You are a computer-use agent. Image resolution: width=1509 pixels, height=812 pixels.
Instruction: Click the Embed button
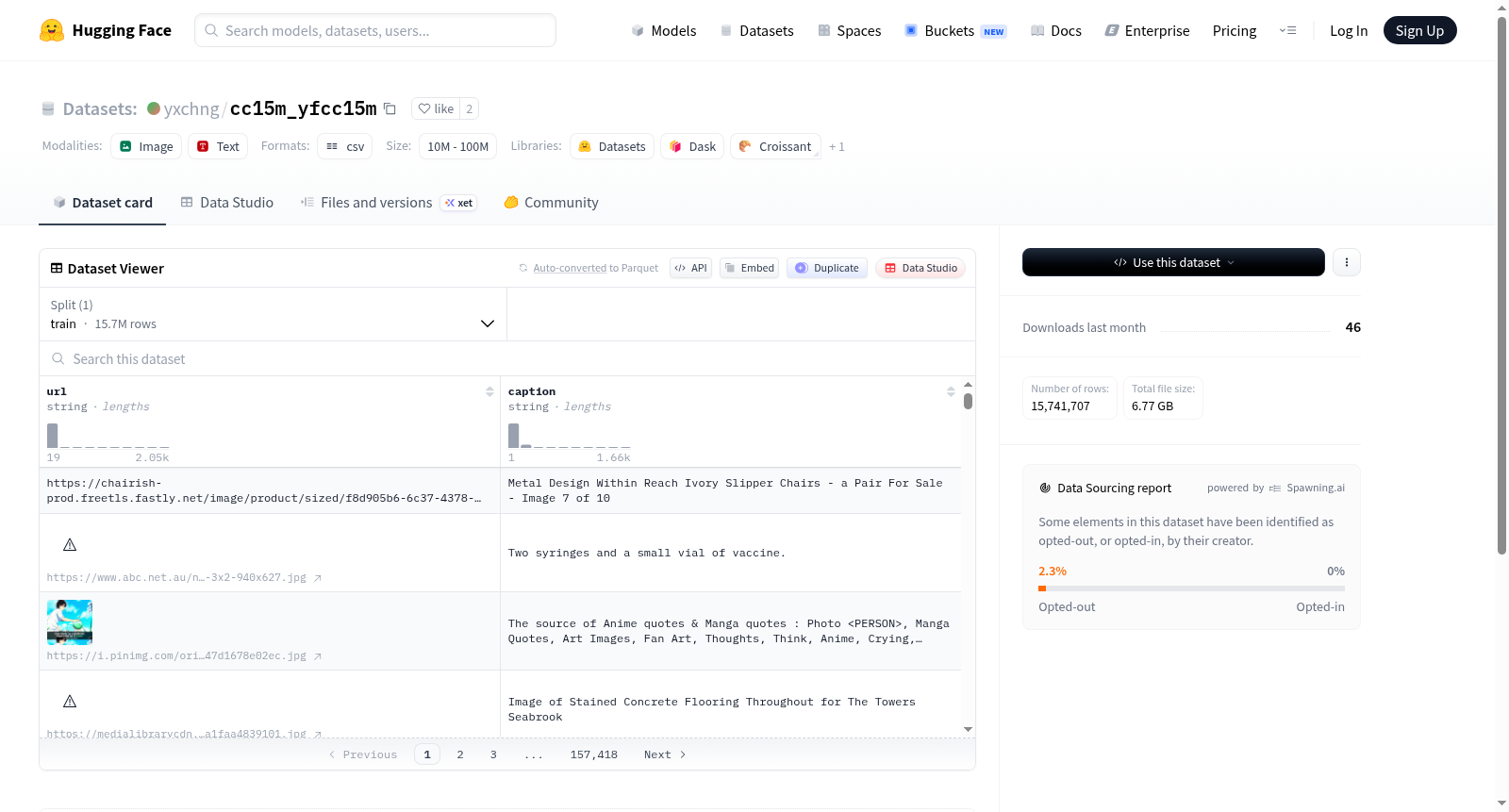750,268
